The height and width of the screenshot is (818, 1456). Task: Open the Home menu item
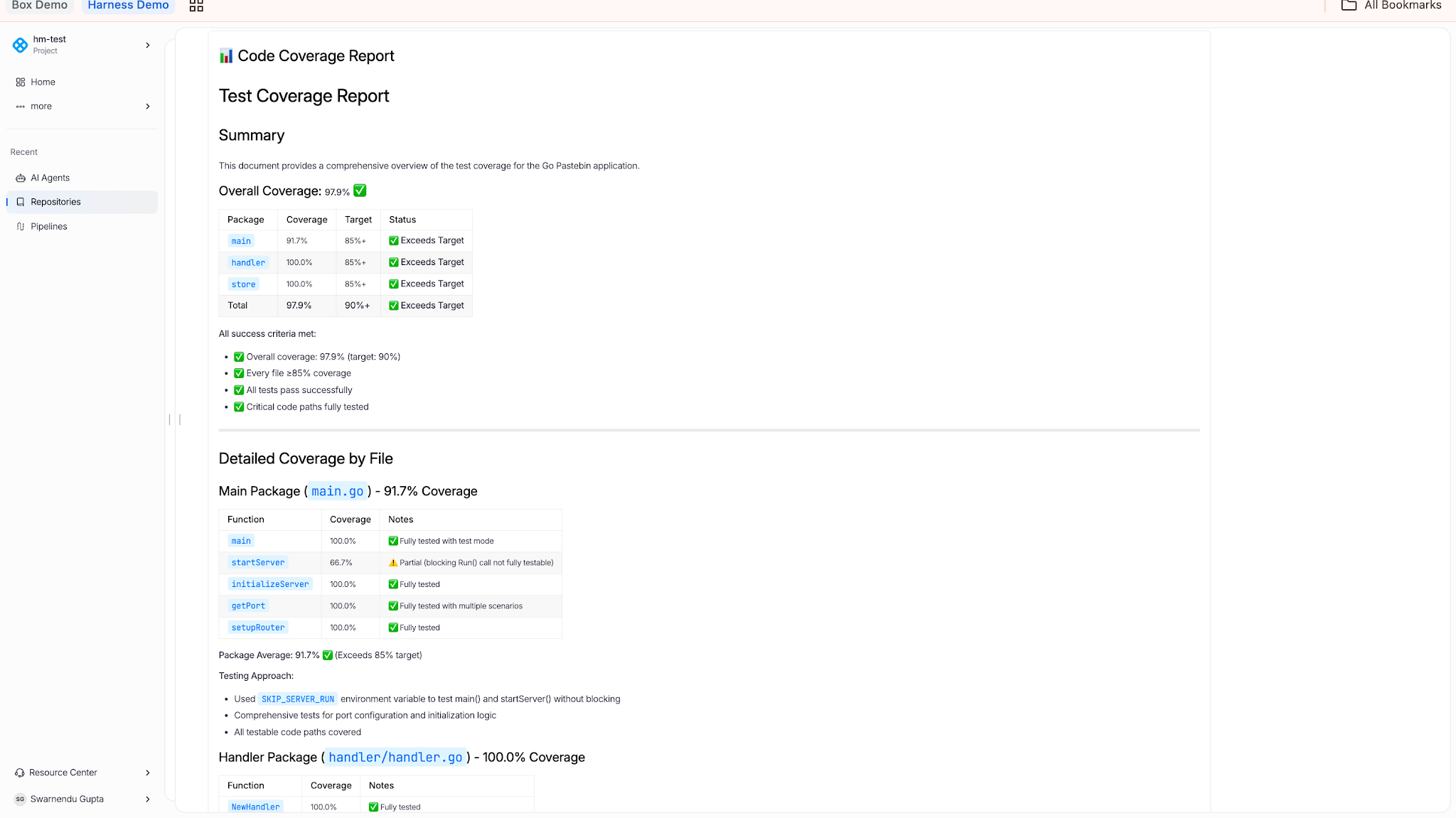82,82
